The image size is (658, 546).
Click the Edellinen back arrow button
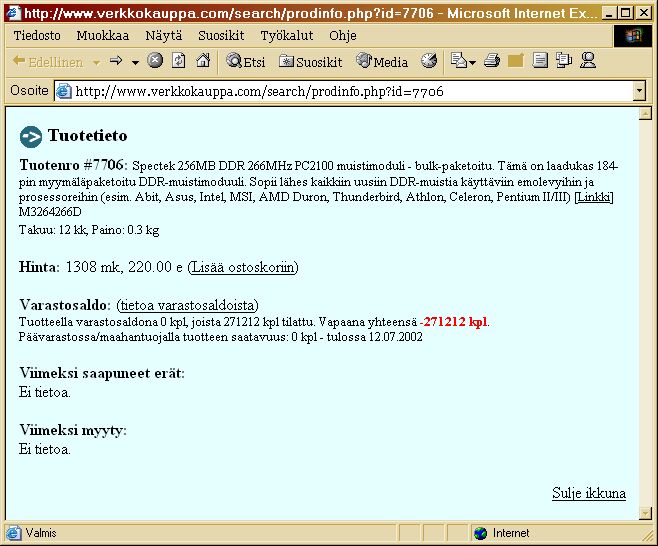pos(48,62)
